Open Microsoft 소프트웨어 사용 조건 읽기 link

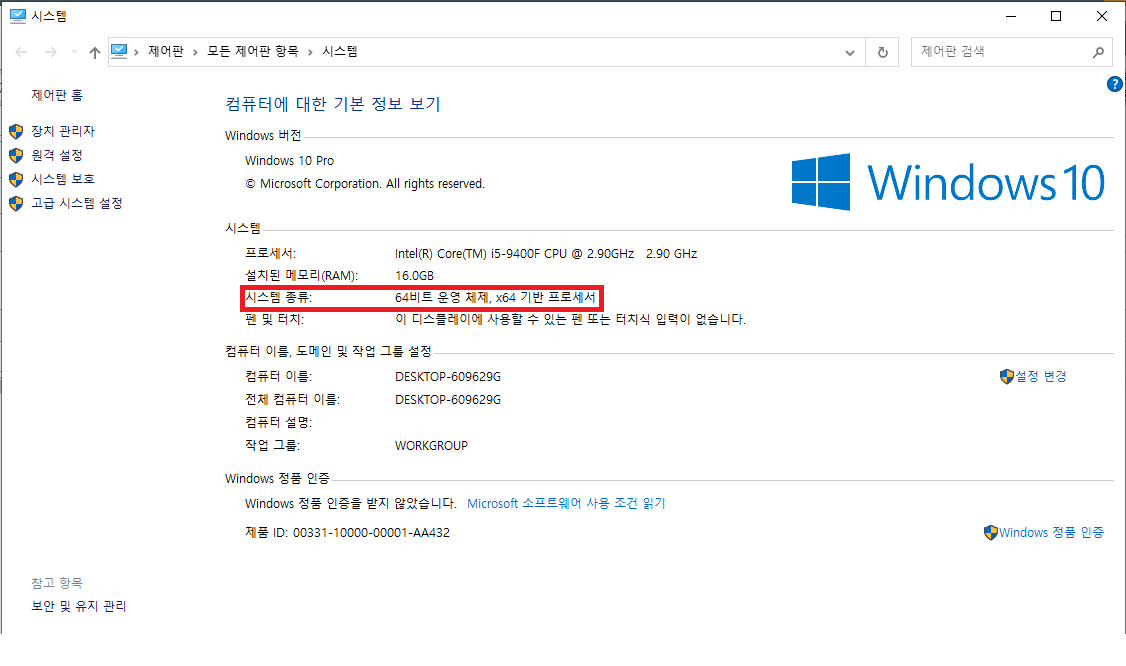567,504
